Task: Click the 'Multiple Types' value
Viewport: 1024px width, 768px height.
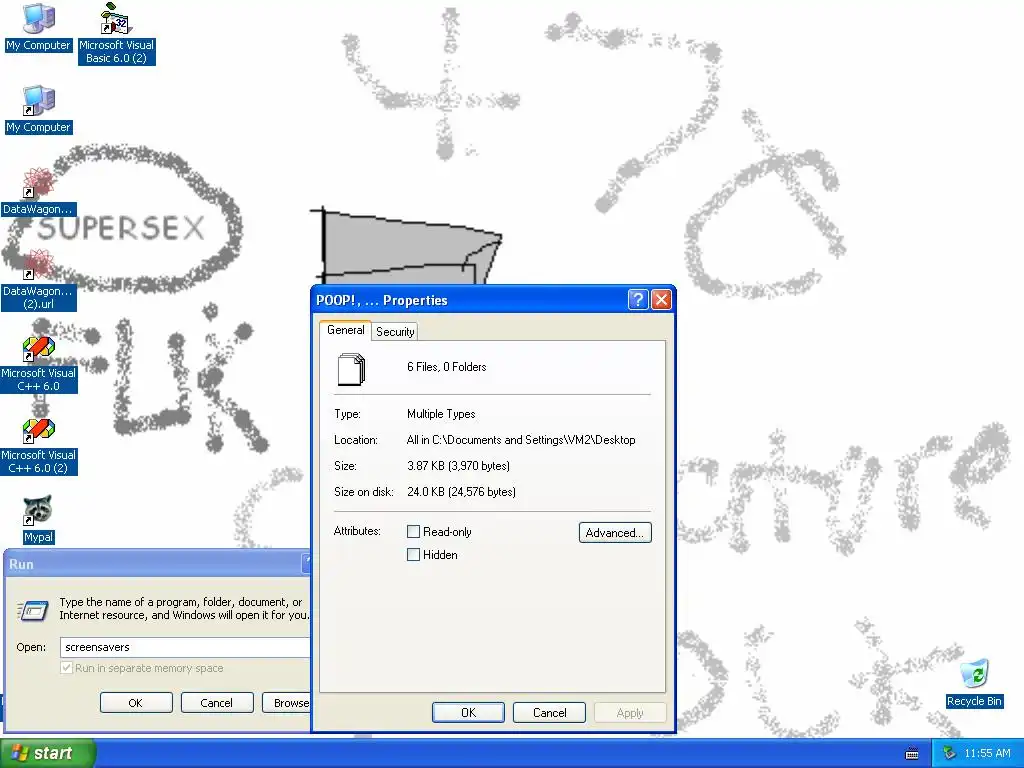Action: [441, 414]
